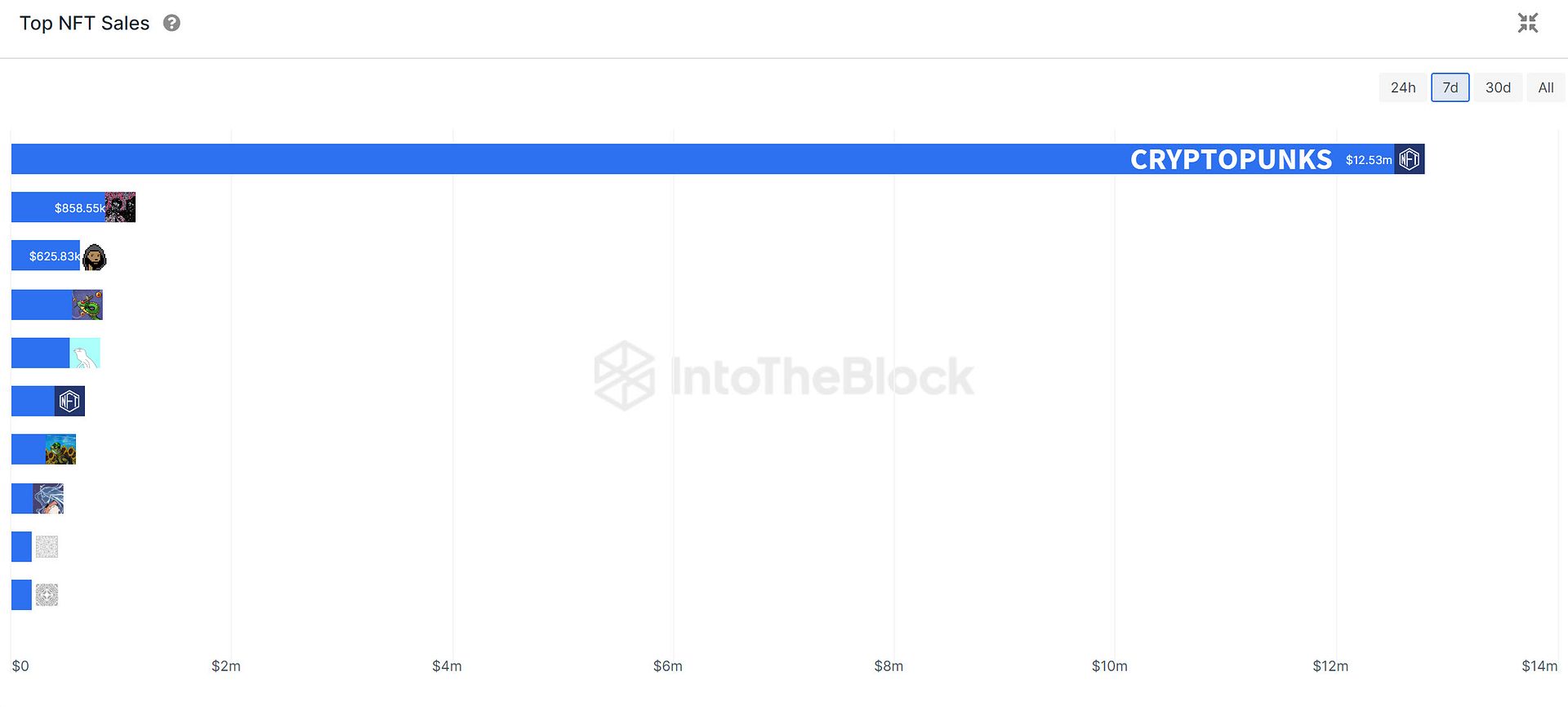Click the Top NFT Sales title
The image size is (1568, 707).
click(84, 23)
